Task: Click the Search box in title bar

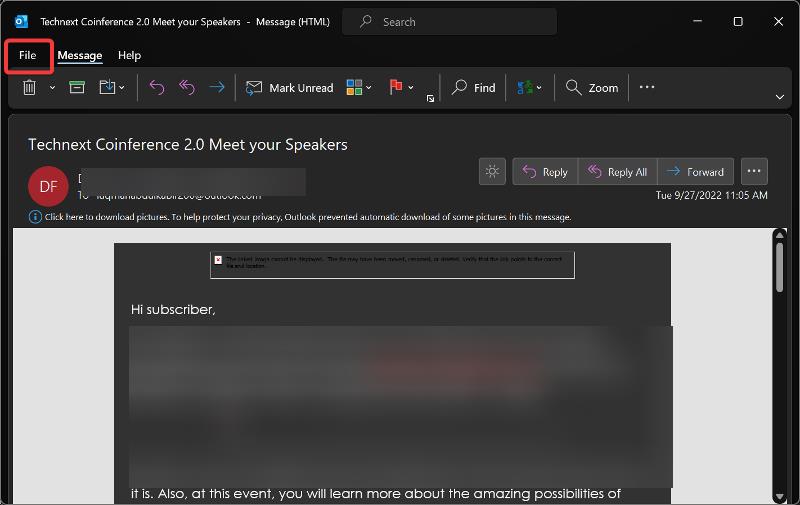Action: coord(449,22)
